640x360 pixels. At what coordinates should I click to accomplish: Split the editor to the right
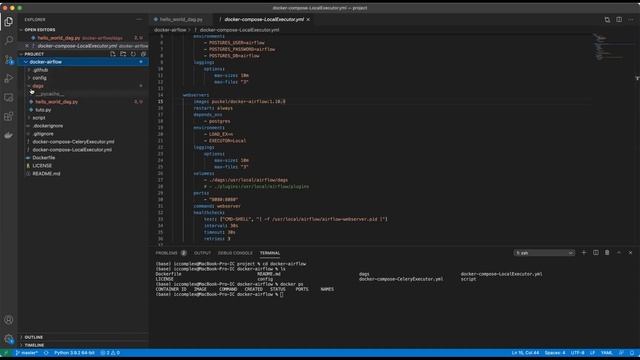click(x=619, y=20)
